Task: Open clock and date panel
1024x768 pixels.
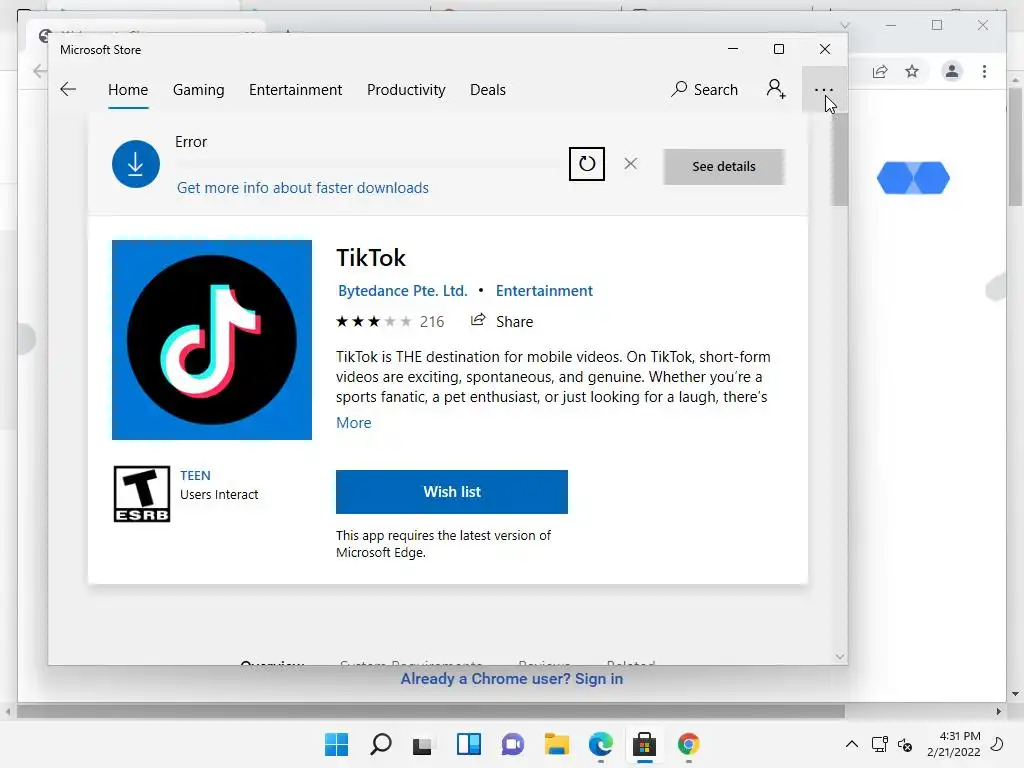Action: click(953, 744)
